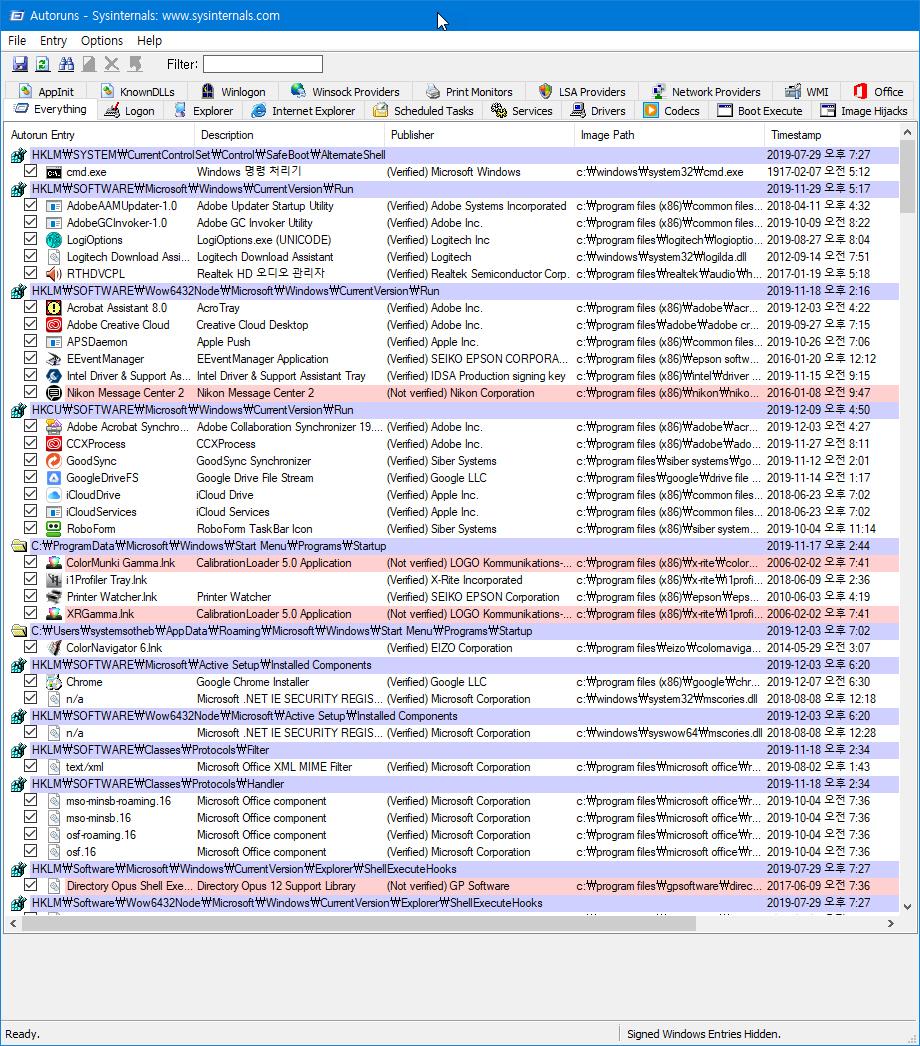
Task: Select the mso-minsb-roaming.16 entry
Action: coord(454,801)
